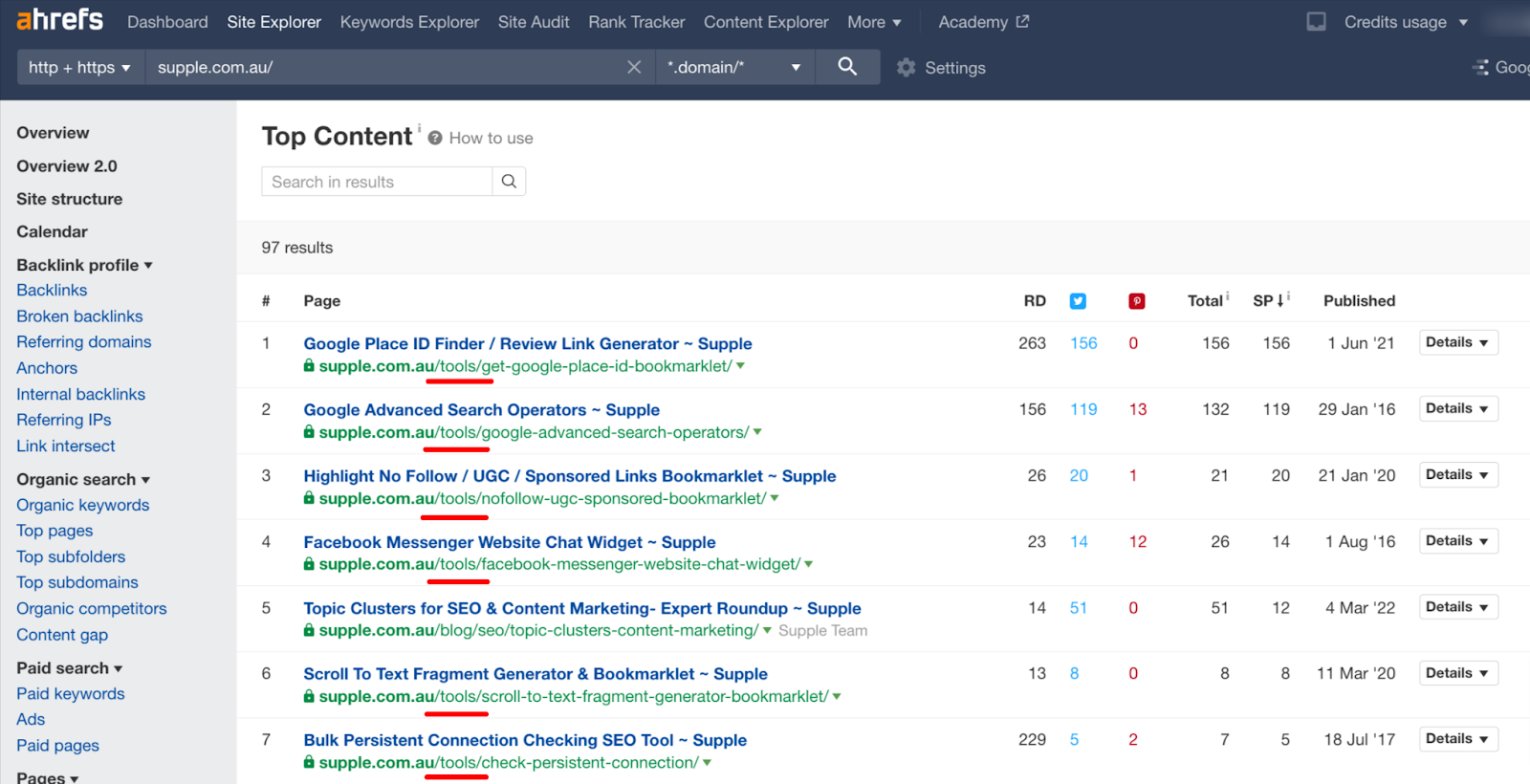Click the lock icon for get-google-place-id-bookmarklet URL
This screenshot has height=784, width=1530.
pos(309,366)
